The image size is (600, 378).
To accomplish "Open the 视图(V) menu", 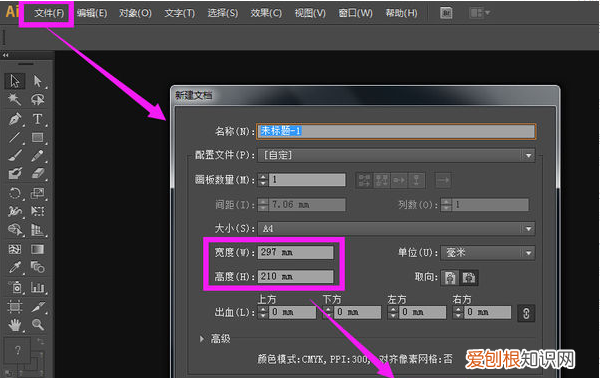I will [x=310, y=13].
